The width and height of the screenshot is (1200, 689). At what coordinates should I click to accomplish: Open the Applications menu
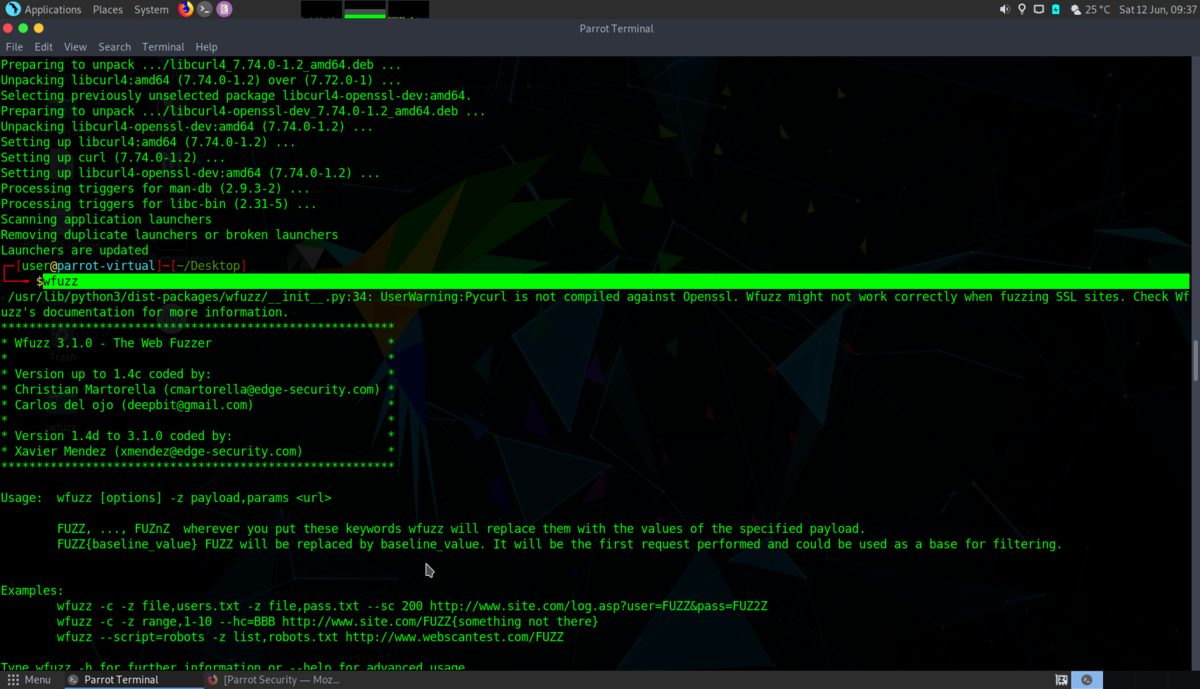[53, 9]
